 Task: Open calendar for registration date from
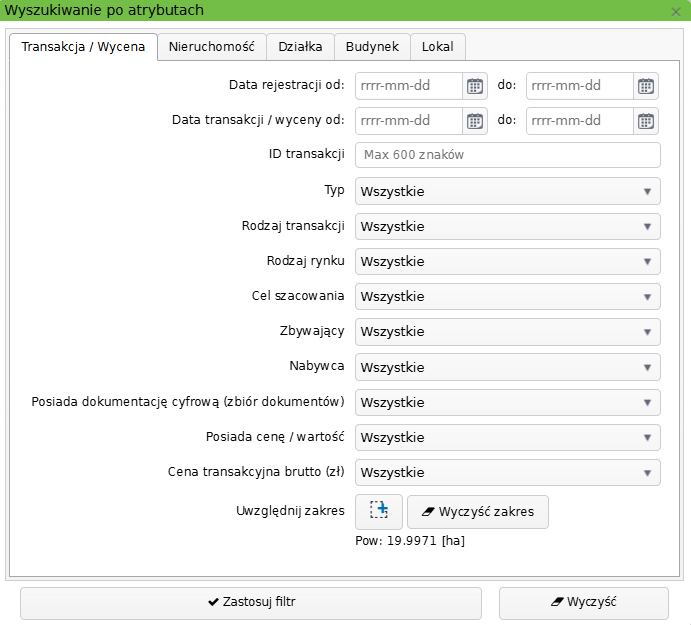[475, 86]
